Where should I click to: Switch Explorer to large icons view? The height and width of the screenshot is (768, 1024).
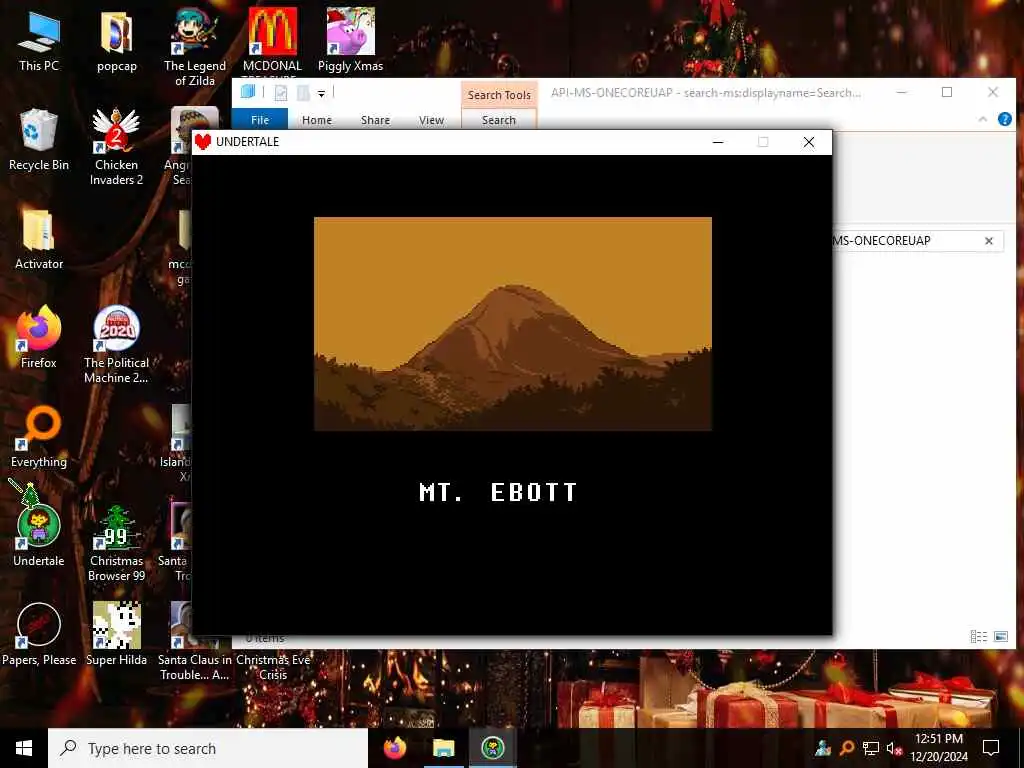click(1000, 636)
